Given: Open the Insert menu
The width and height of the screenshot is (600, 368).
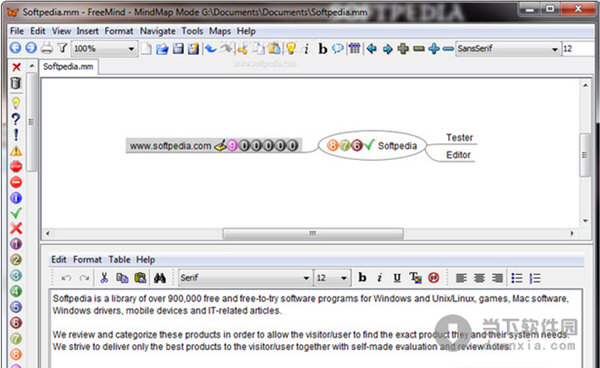Looking at the screenshot, I should 87,31.
